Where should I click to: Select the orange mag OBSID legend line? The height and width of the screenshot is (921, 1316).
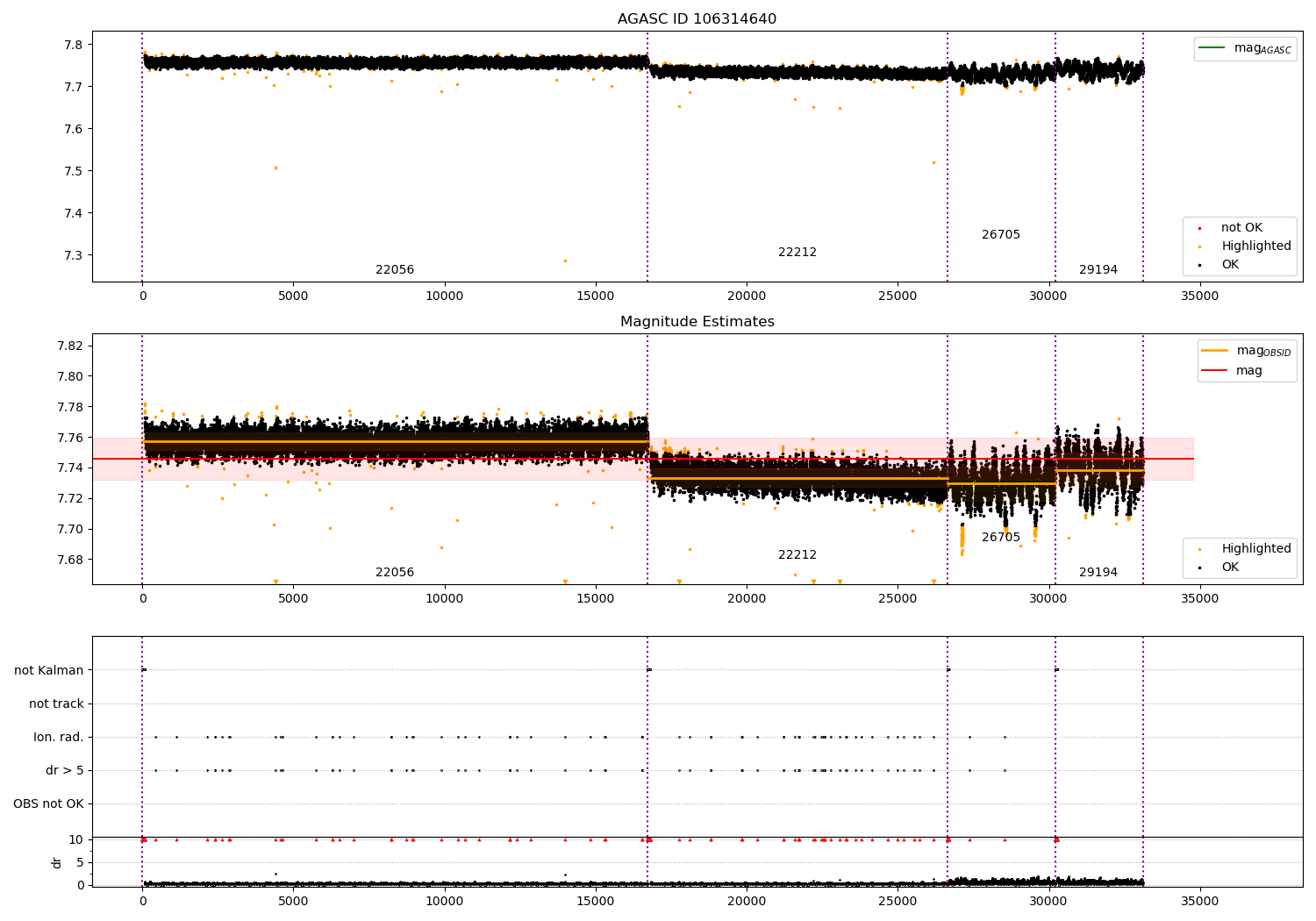pyautogui.click(x=1215, y=351)
